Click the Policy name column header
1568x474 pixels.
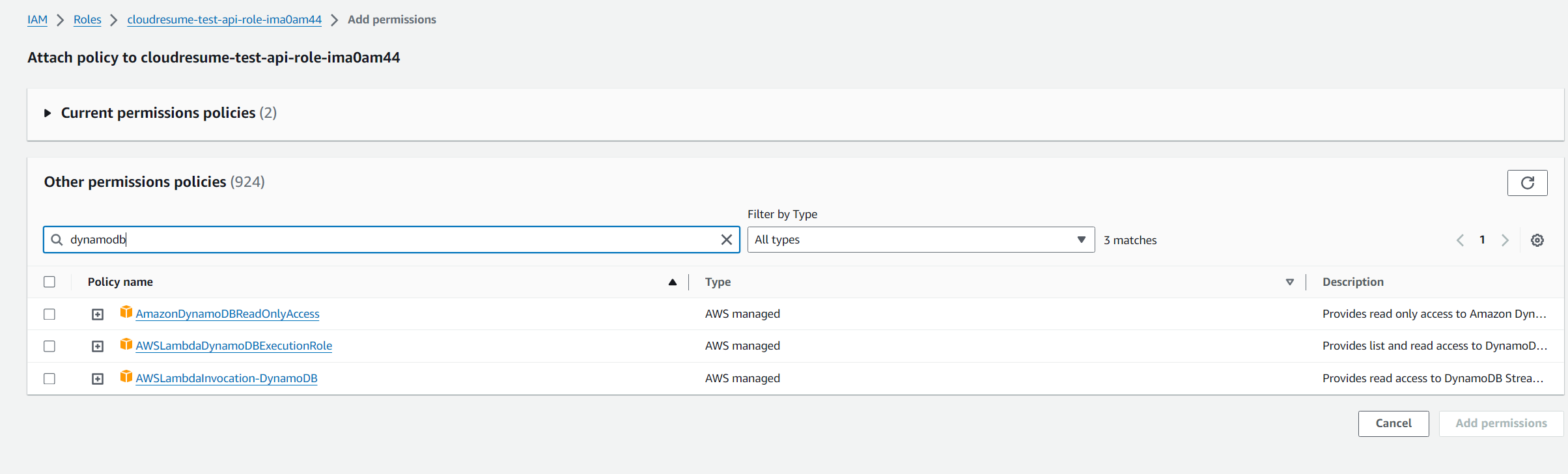point(120,282)
